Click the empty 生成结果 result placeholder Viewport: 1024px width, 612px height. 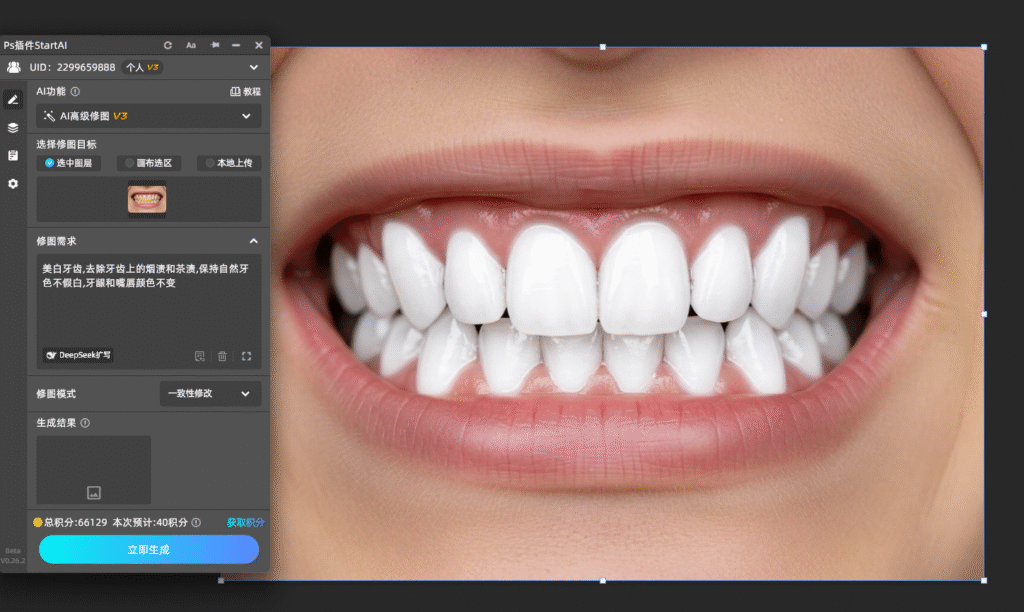pyautogui.click(x=93, y=470)
